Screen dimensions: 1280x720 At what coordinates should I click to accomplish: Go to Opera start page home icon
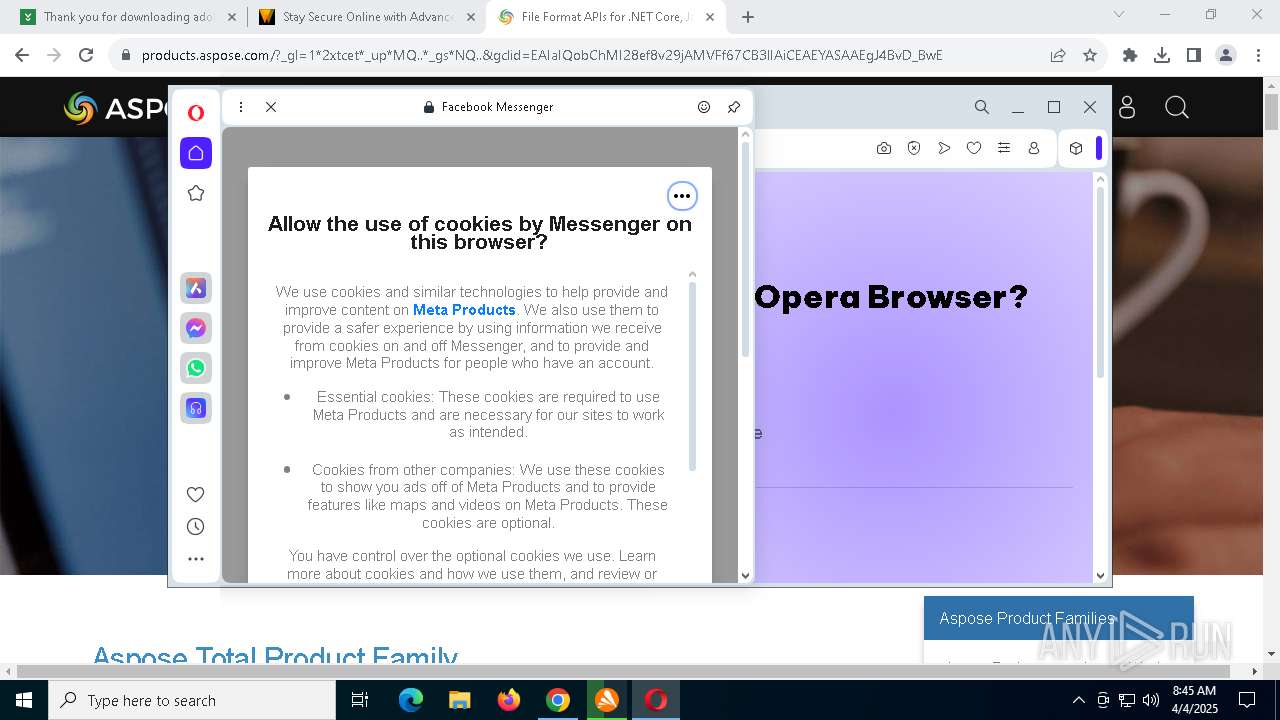(x=196, y=153)
